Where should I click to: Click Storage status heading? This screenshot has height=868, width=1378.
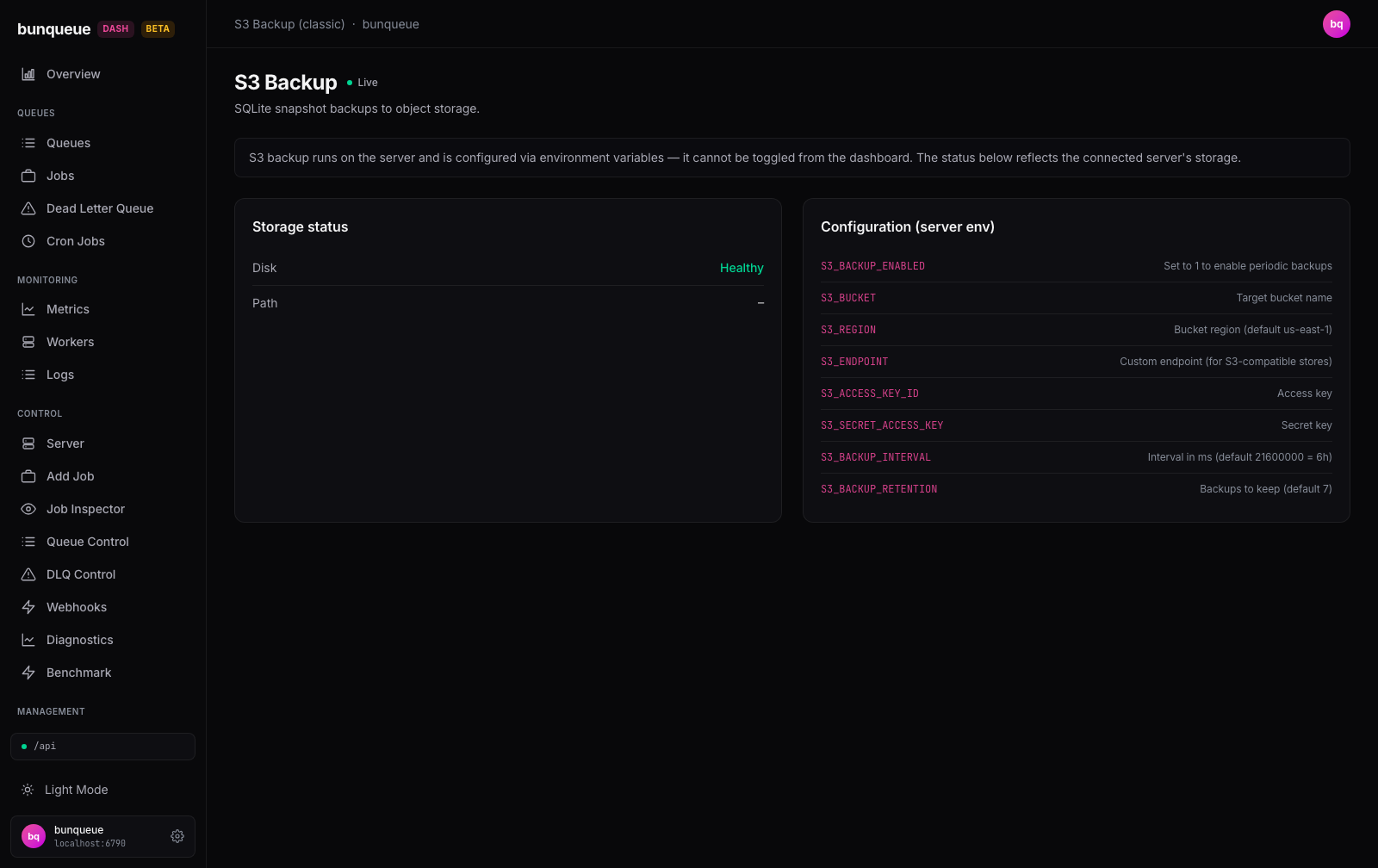[x=301, y=227]
